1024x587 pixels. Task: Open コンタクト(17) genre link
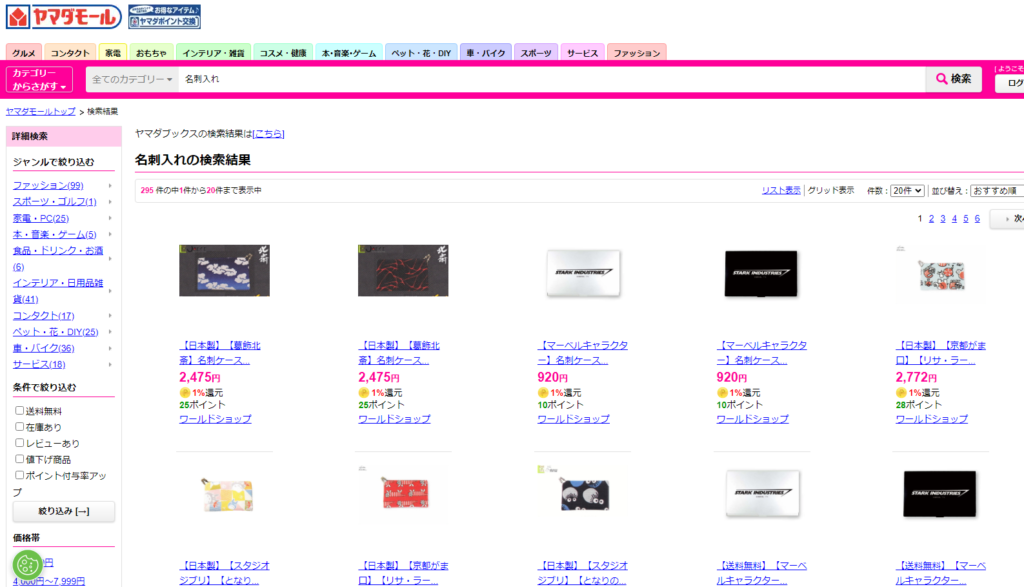coord(43,315)
